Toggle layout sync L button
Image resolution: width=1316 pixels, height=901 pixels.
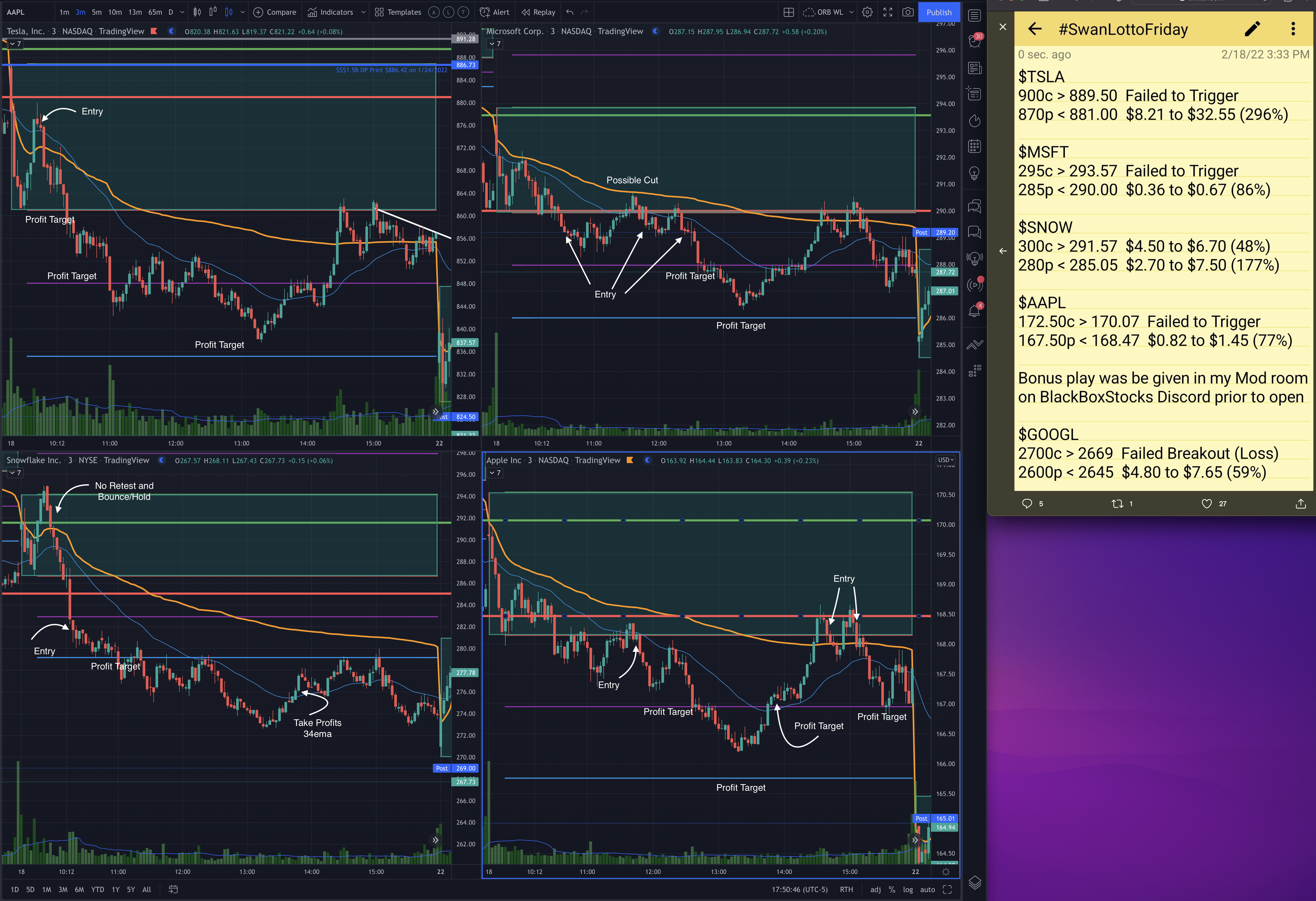click(448, 12)
